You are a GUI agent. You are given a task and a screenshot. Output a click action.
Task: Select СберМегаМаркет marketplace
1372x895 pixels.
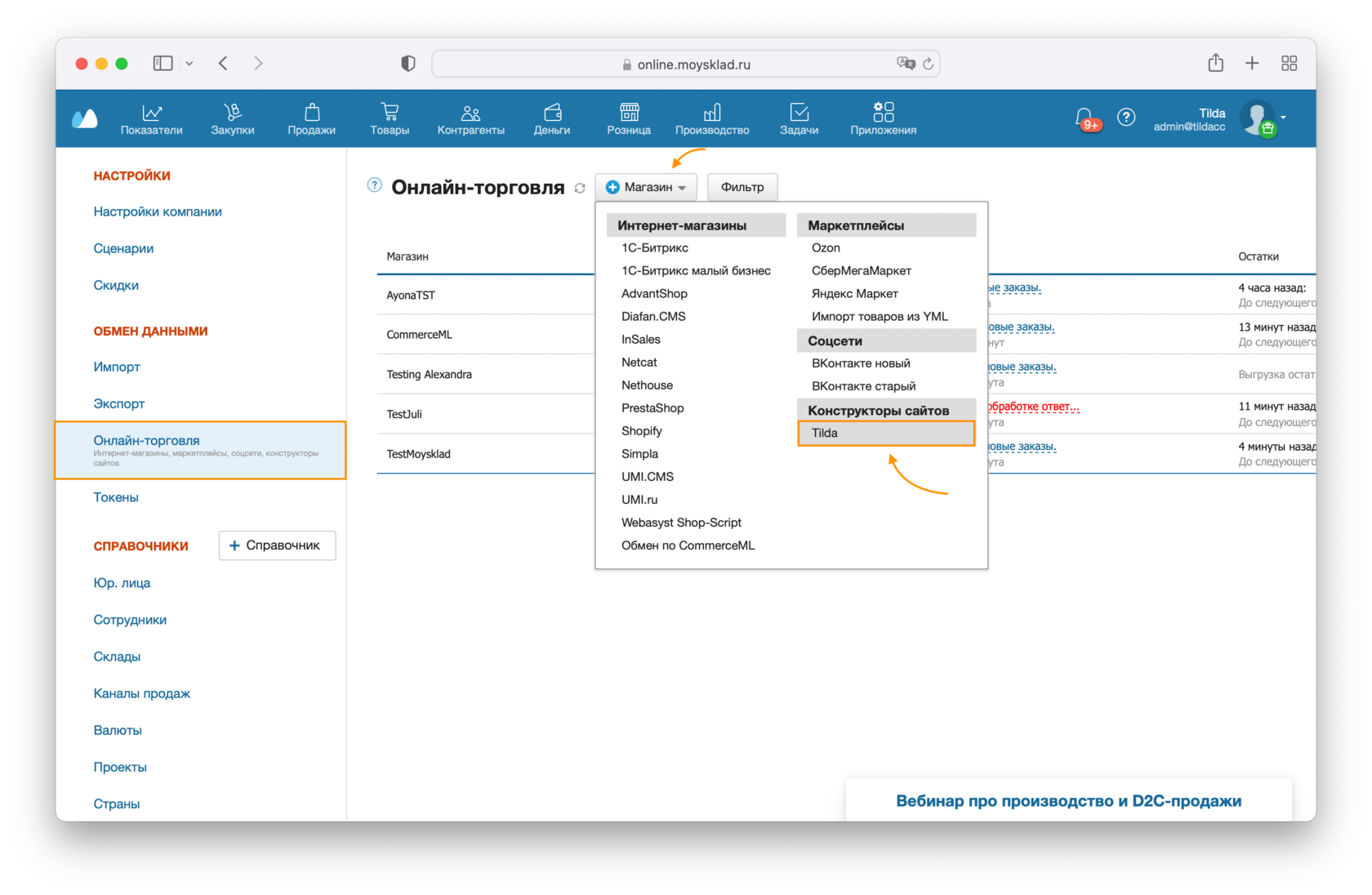(861, 270)
